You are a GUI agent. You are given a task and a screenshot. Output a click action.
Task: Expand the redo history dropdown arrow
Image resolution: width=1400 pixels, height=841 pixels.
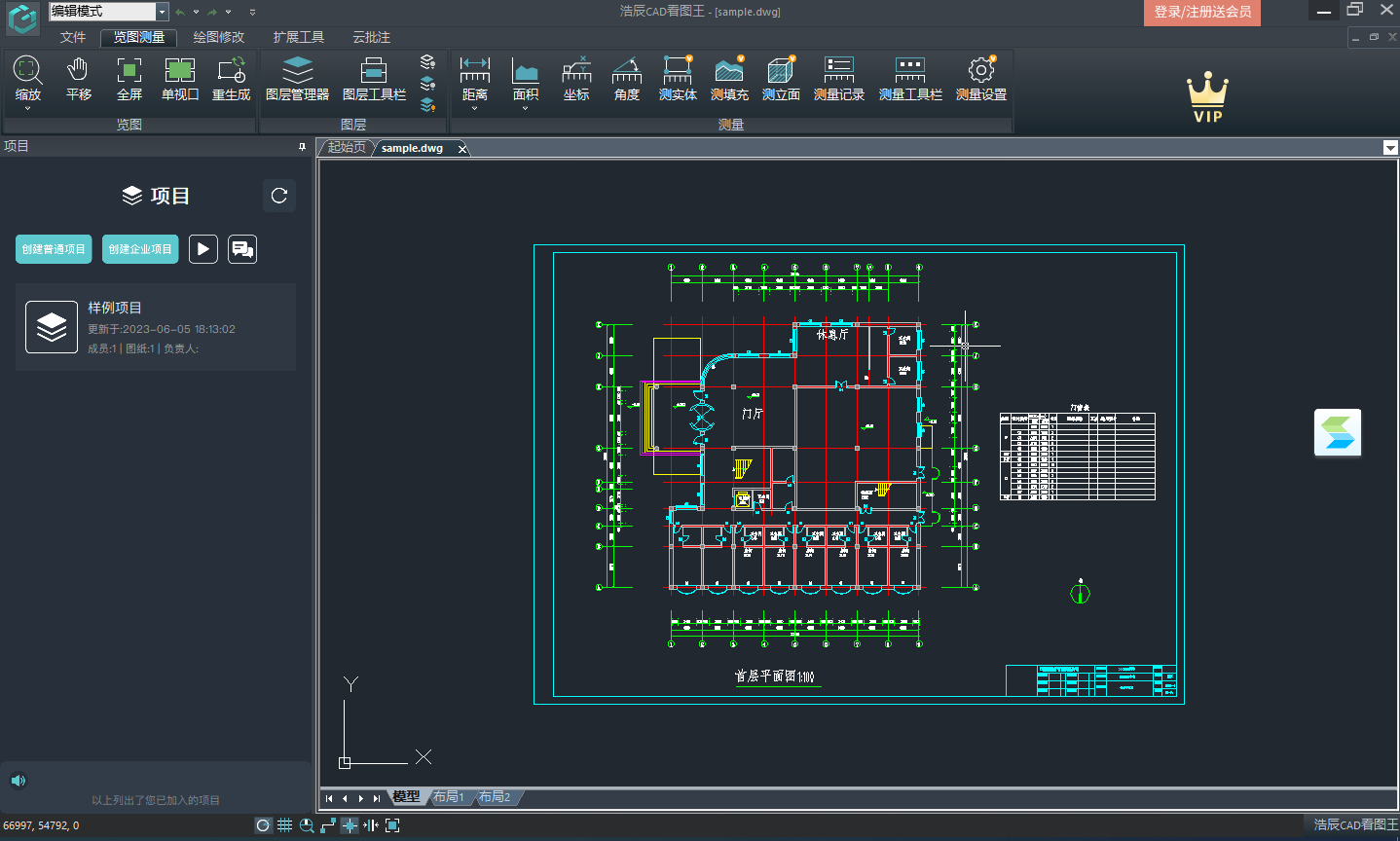229,12
